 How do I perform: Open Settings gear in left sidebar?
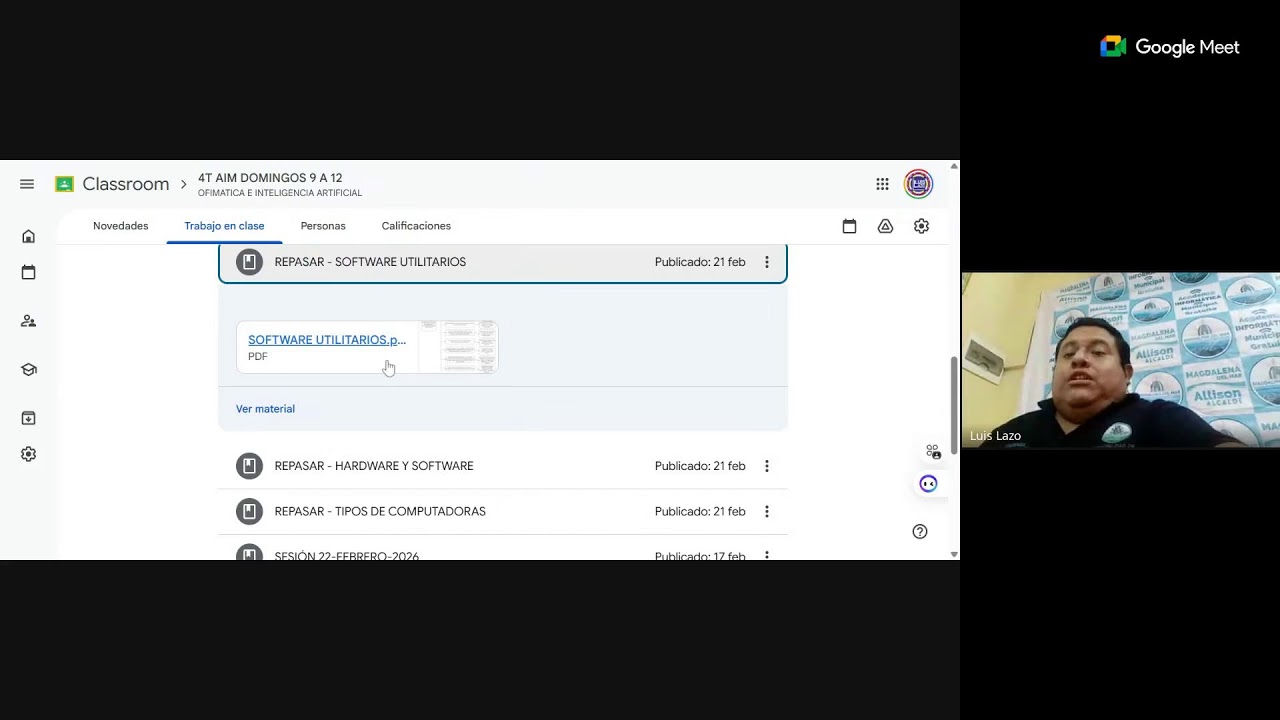(x=28, y=454)
